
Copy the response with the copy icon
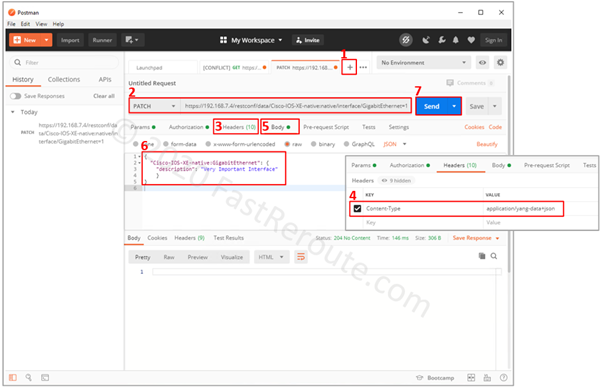(482, 256)
